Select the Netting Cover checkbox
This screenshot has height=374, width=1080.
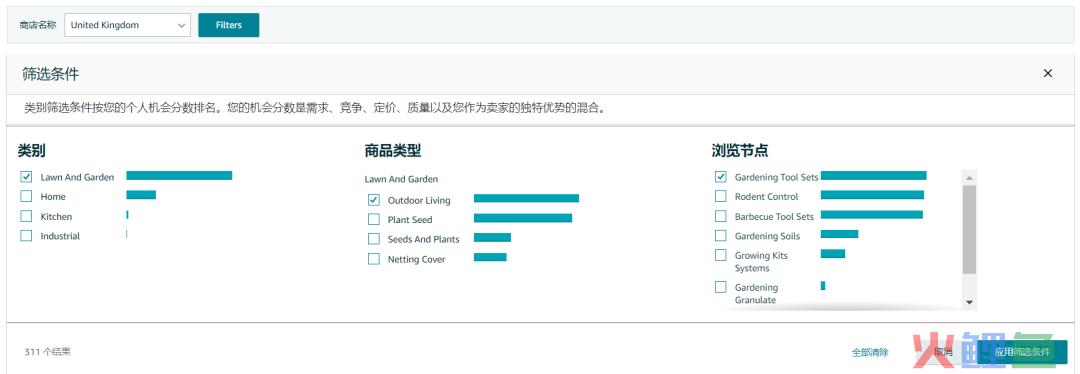tap(373, 259)
